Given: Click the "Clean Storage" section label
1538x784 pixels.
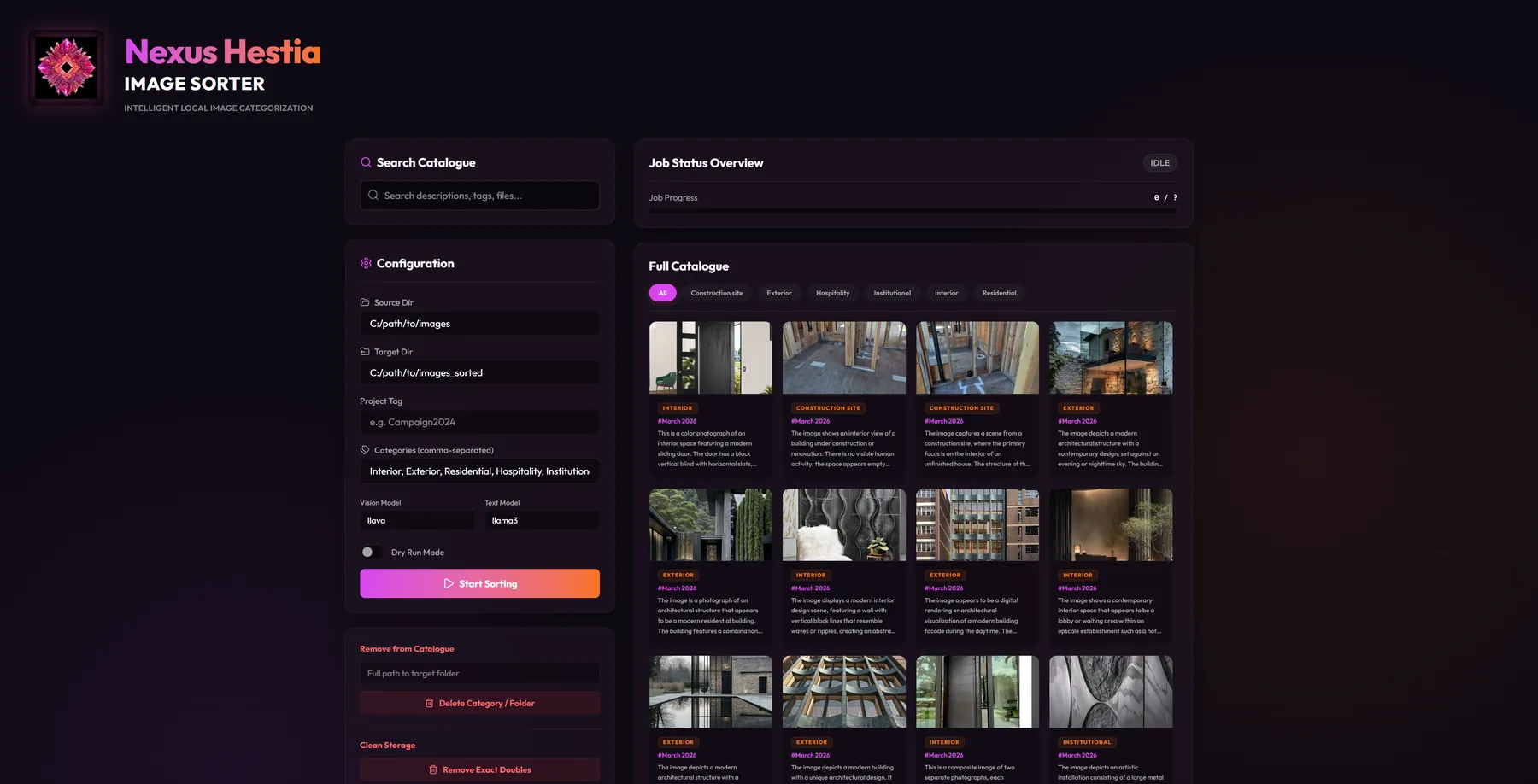Looking at the screenshot, I should (387, 746).
